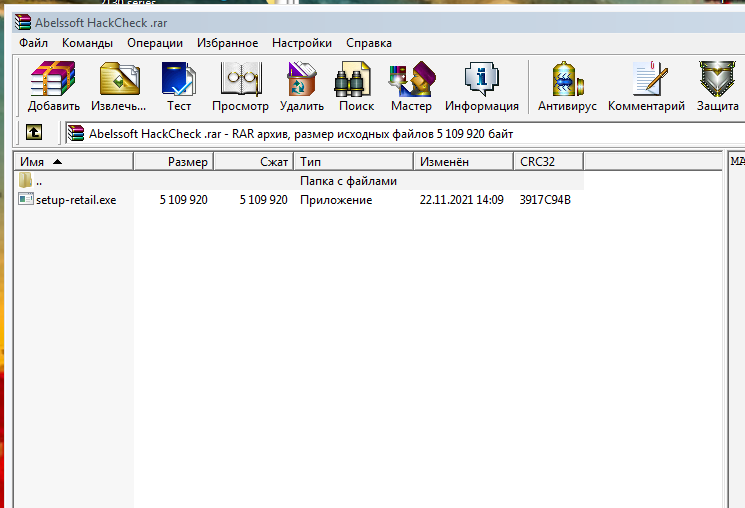Add archive Комментарий icon
Image resolution: width=745 pixels, height=508 pixels.
click(650, 78)
